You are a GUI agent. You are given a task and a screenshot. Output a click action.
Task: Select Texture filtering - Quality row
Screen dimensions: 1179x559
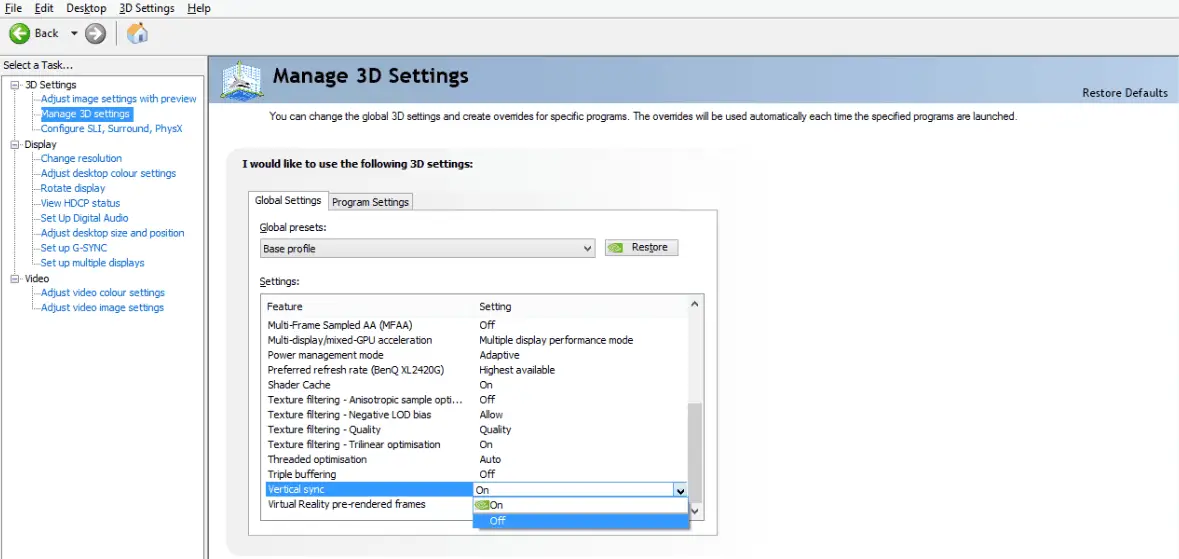coord(476,430)
